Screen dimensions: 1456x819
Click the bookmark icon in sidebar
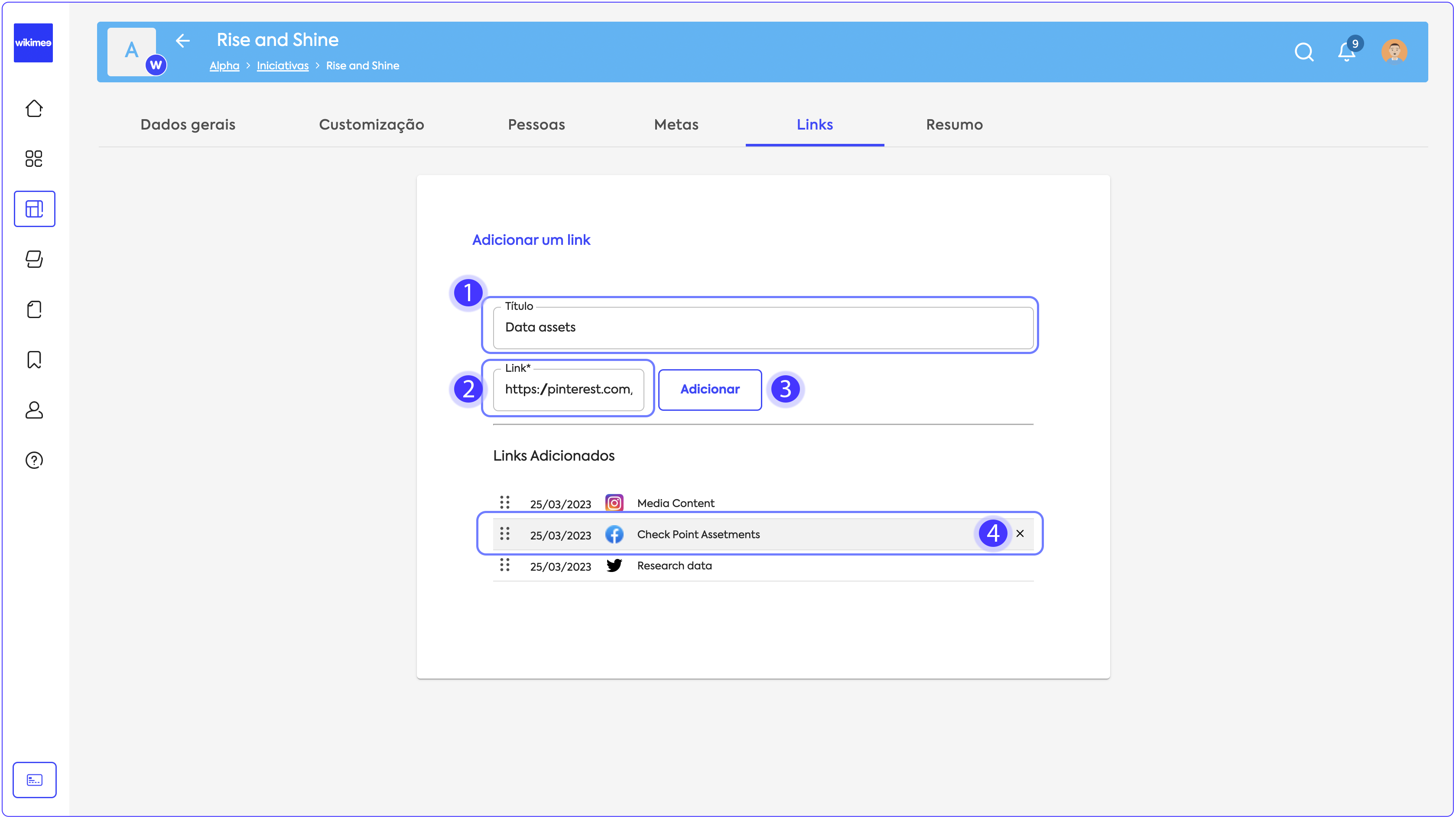[34, 360]
